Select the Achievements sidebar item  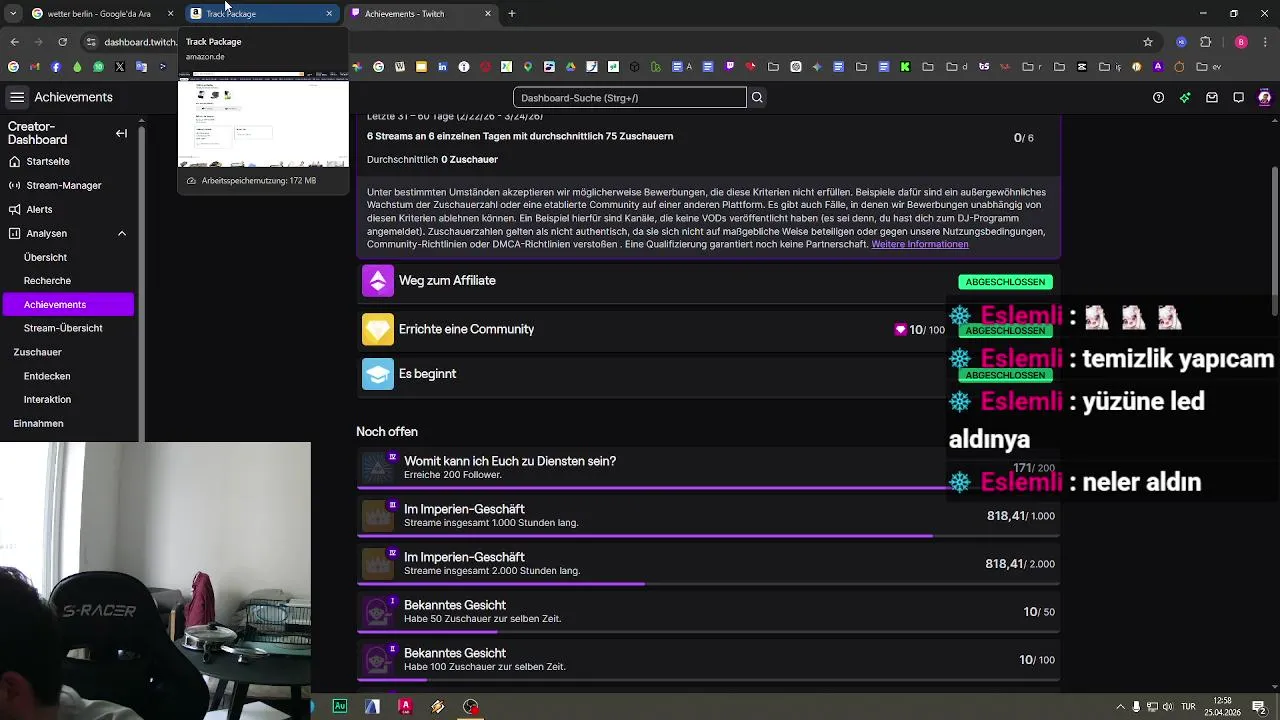point(68,304)
